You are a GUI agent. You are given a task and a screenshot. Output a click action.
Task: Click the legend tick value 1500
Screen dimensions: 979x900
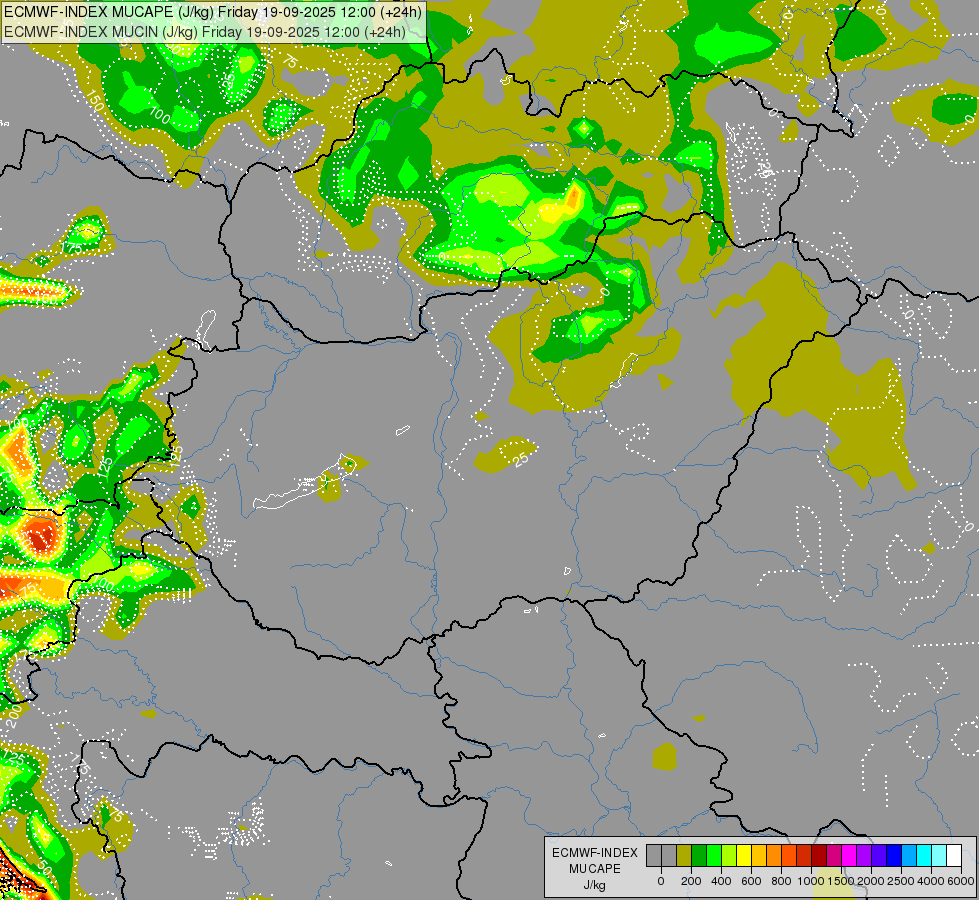(841, 881)
